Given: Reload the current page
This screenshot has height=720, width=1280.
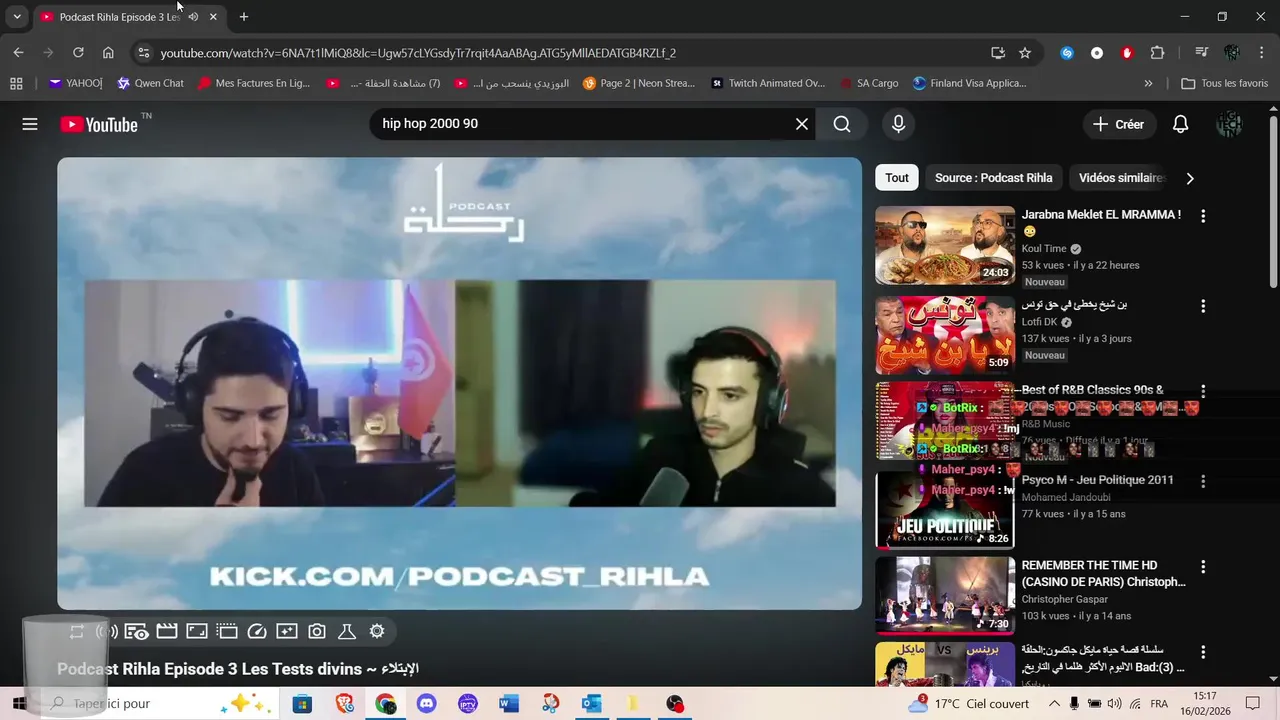Looking at the screenshot, I should pos(78,53).
